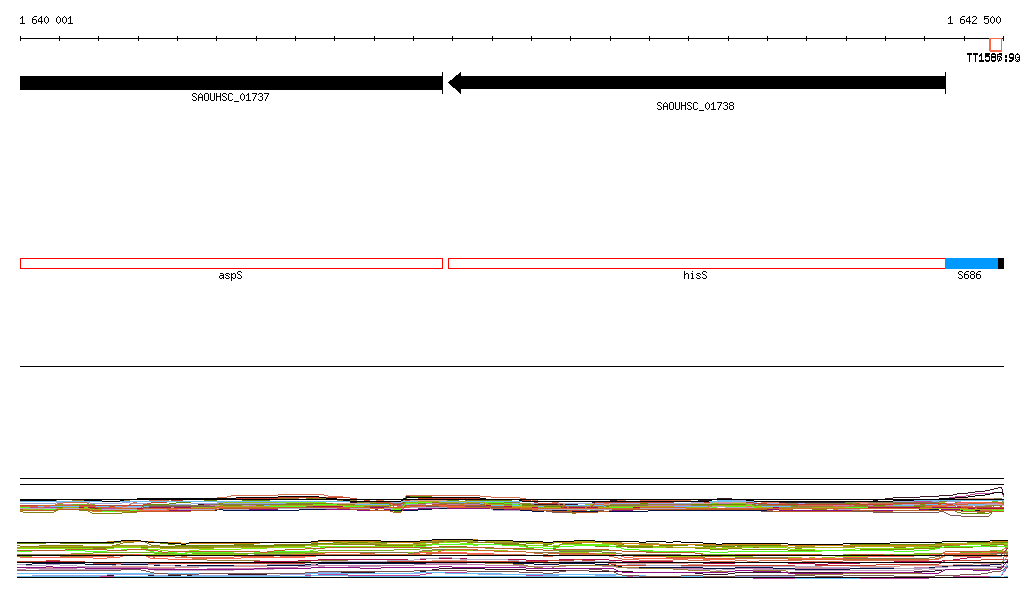Screen dimensions: 1024x611
Task: Select the SAOUHSC_01738 black gene arrow body
Action: [700, 83]
